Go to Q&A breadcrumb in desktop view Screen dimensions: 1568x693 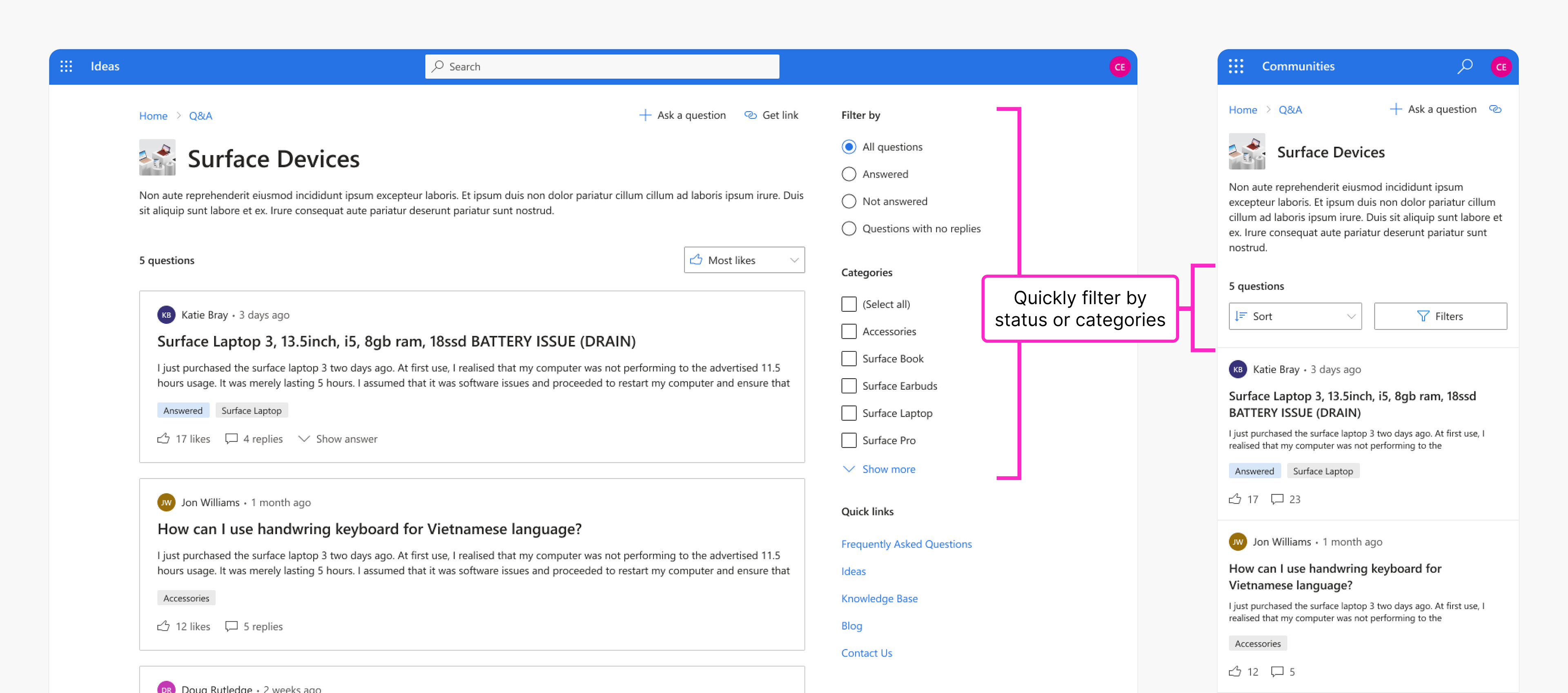tap(200, 116)
